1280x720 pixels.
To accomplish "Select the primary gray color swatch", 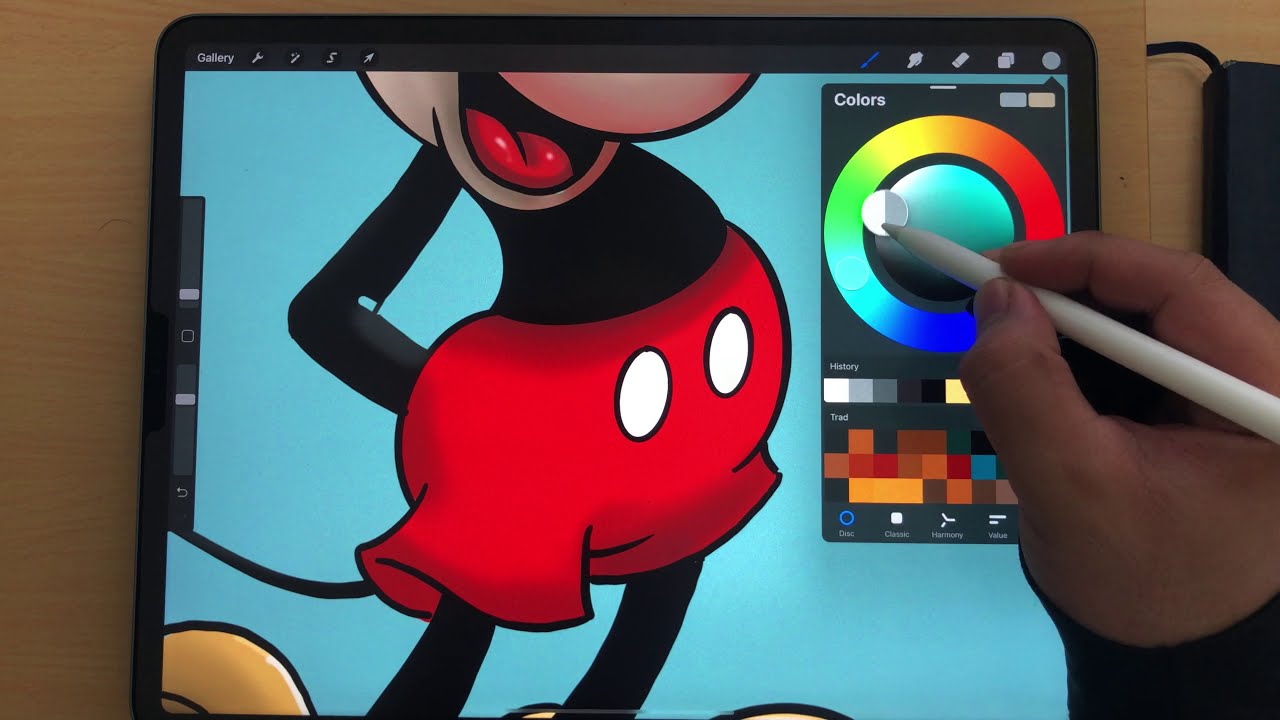I will coord(1013,100).
